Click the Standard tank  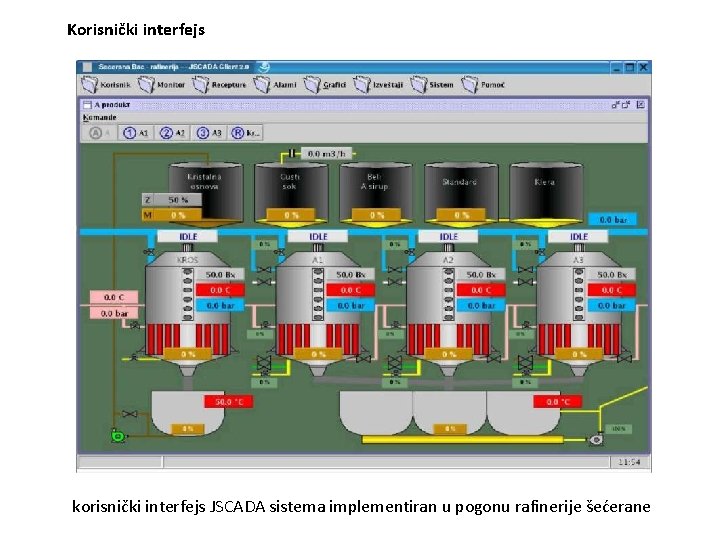[x=461, y=193]
